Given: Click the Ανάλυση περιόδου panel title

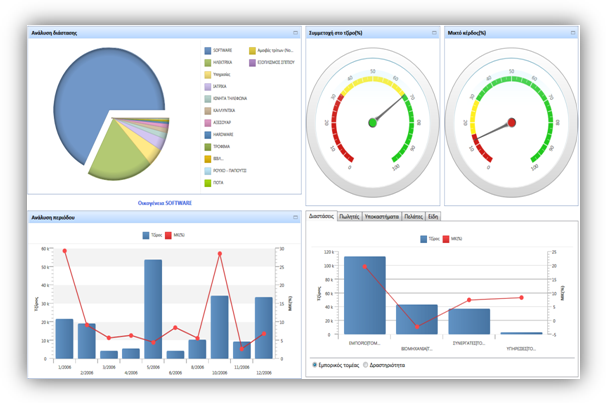Looking at the screenshot, I should (53, 218).
